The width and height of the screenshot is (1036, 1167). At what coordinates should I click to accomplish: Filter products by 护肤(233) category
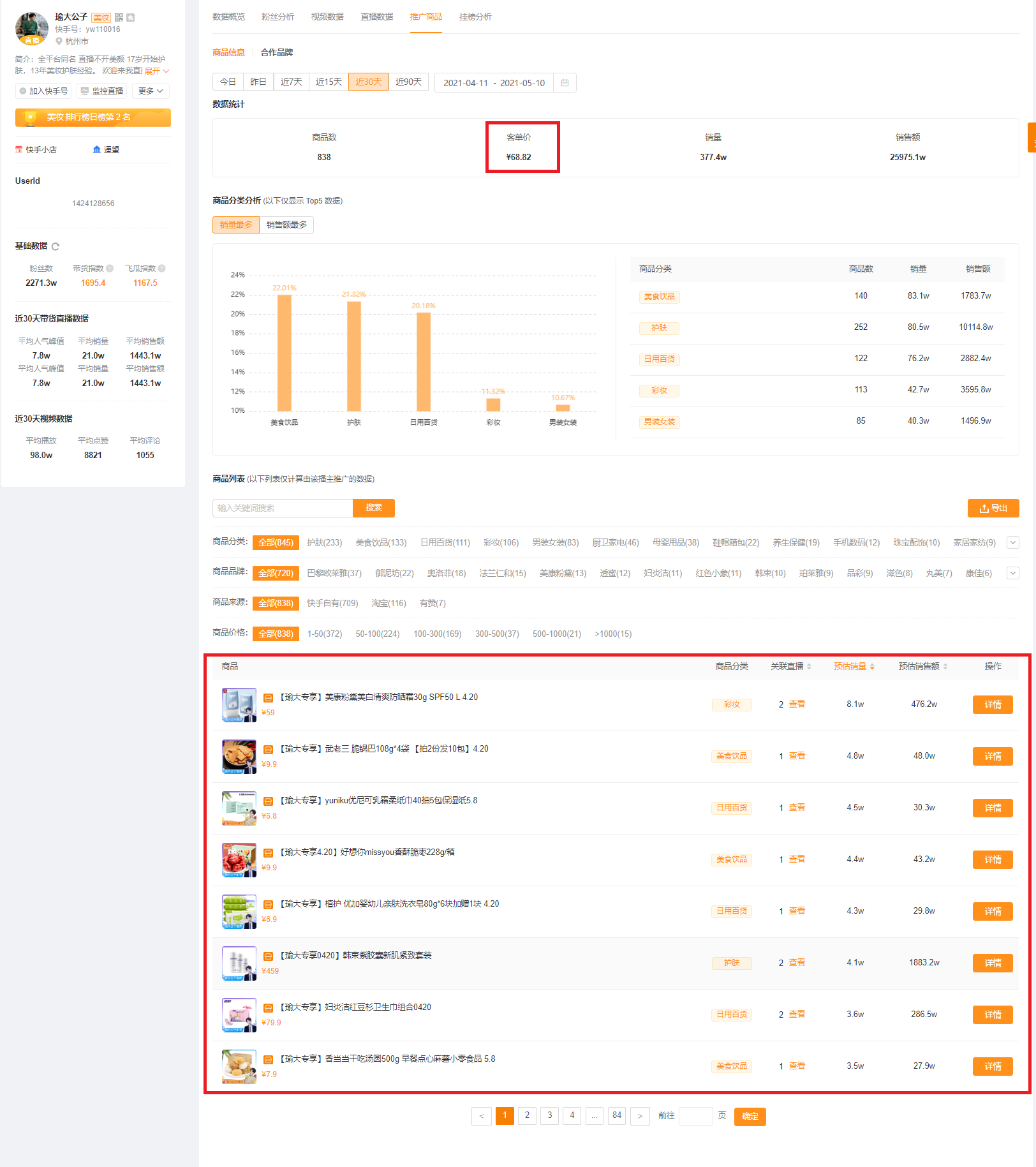(324, 542)
